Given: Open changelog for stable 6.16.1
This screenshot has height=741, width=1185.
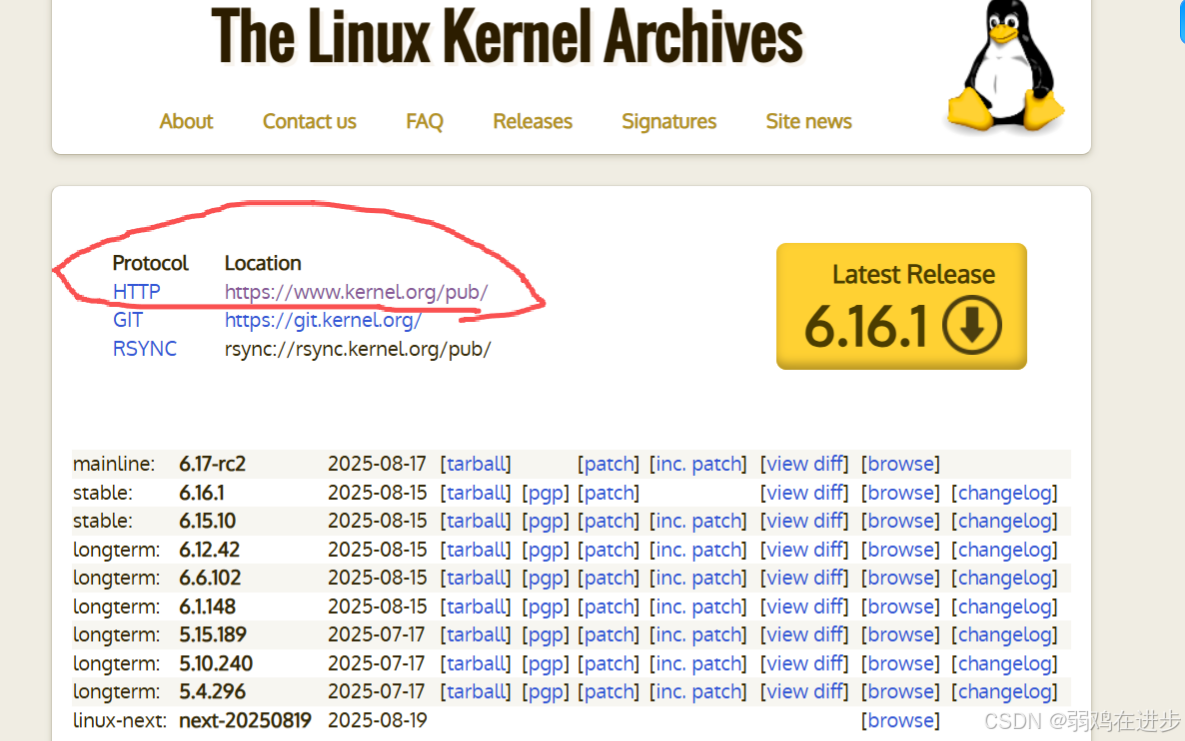Looking at the screenshot, I should point(1004,493).
